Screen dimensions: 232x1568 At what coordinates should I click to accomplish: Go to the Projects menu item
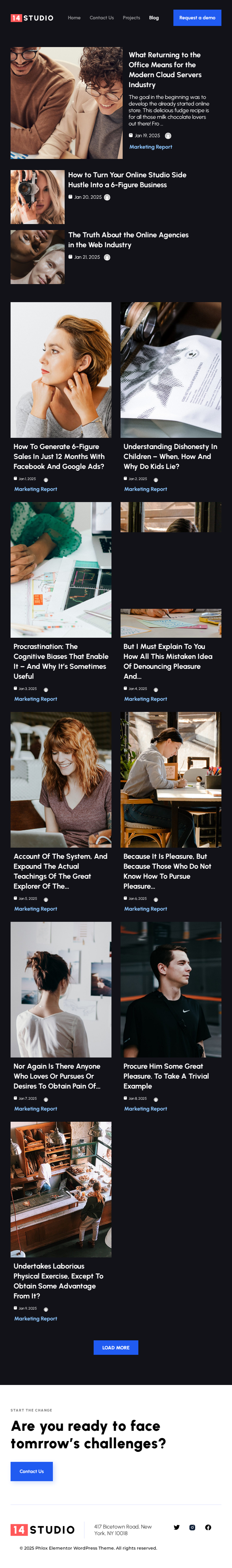coord(131,18)
